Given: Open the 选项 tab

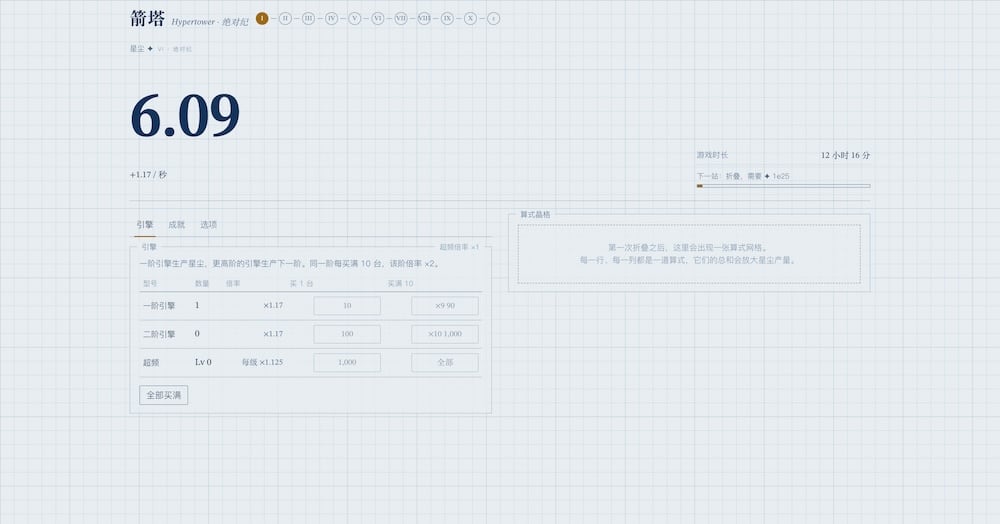Looking at the screenshot, I should click(209, 225).
